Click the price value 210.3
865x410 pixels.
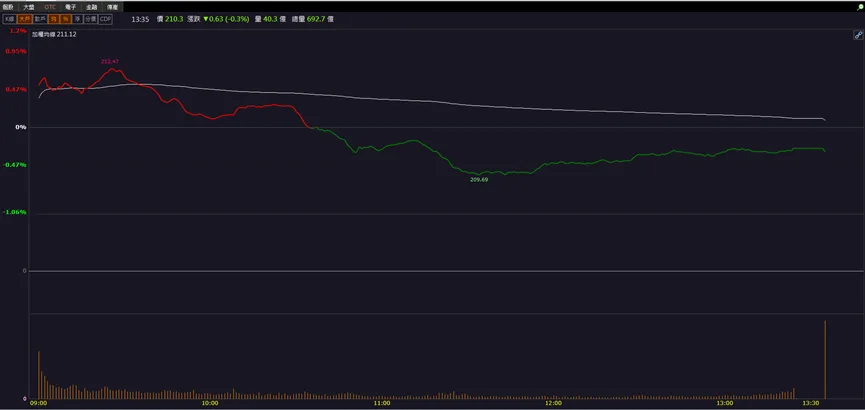coord(174,19)
